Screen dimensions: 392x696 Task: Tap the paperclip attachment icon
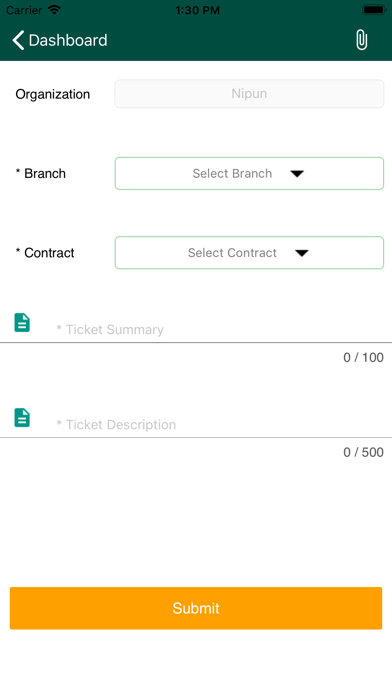click(361, 40)
